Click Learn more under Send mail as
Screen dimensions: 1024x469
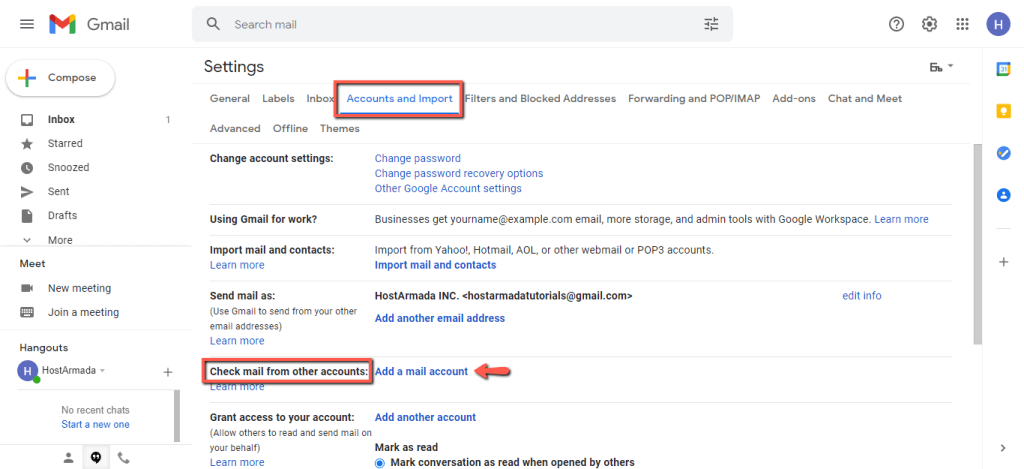(237, 340)
